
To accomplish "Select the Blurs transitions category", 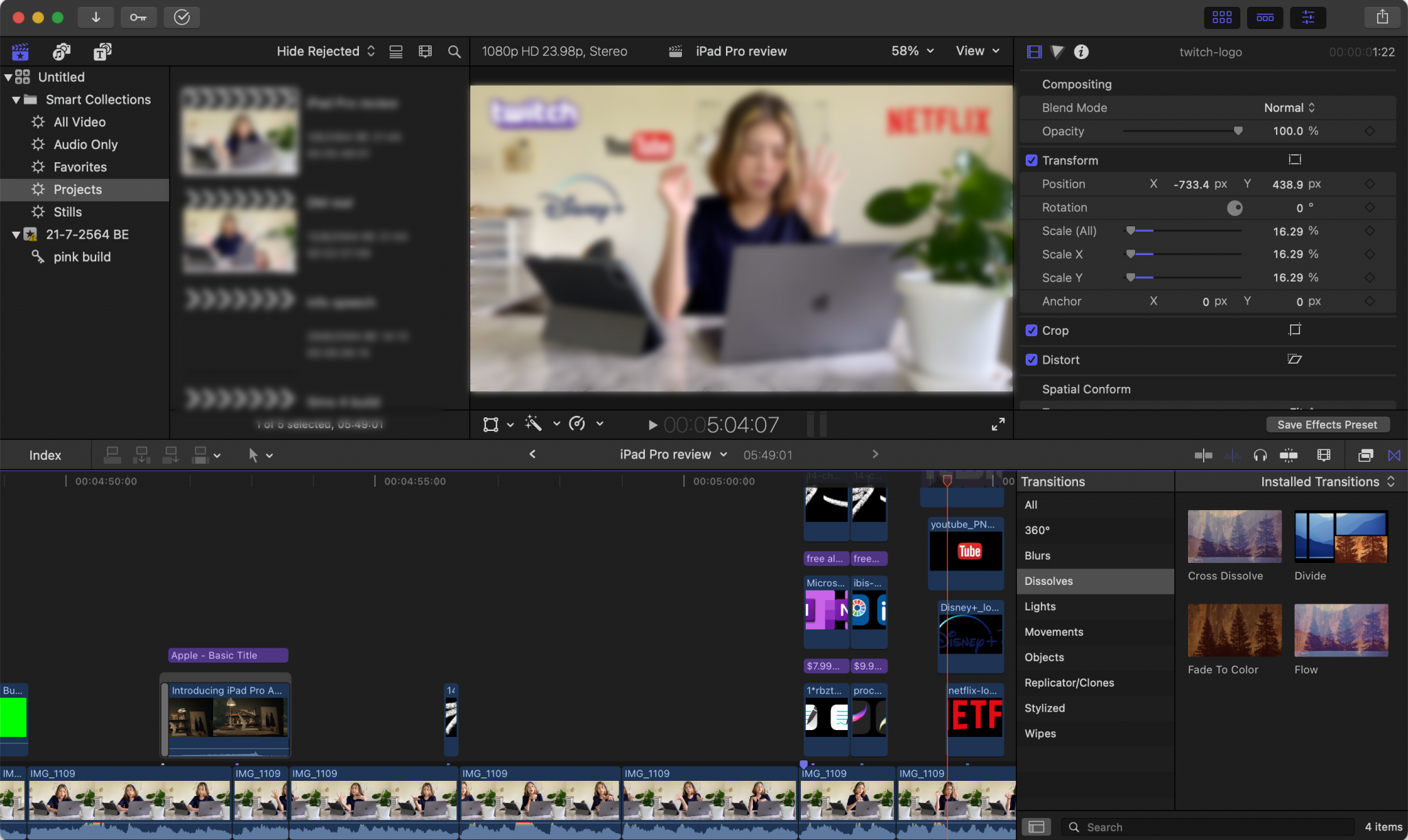I will click(1094, 555).
